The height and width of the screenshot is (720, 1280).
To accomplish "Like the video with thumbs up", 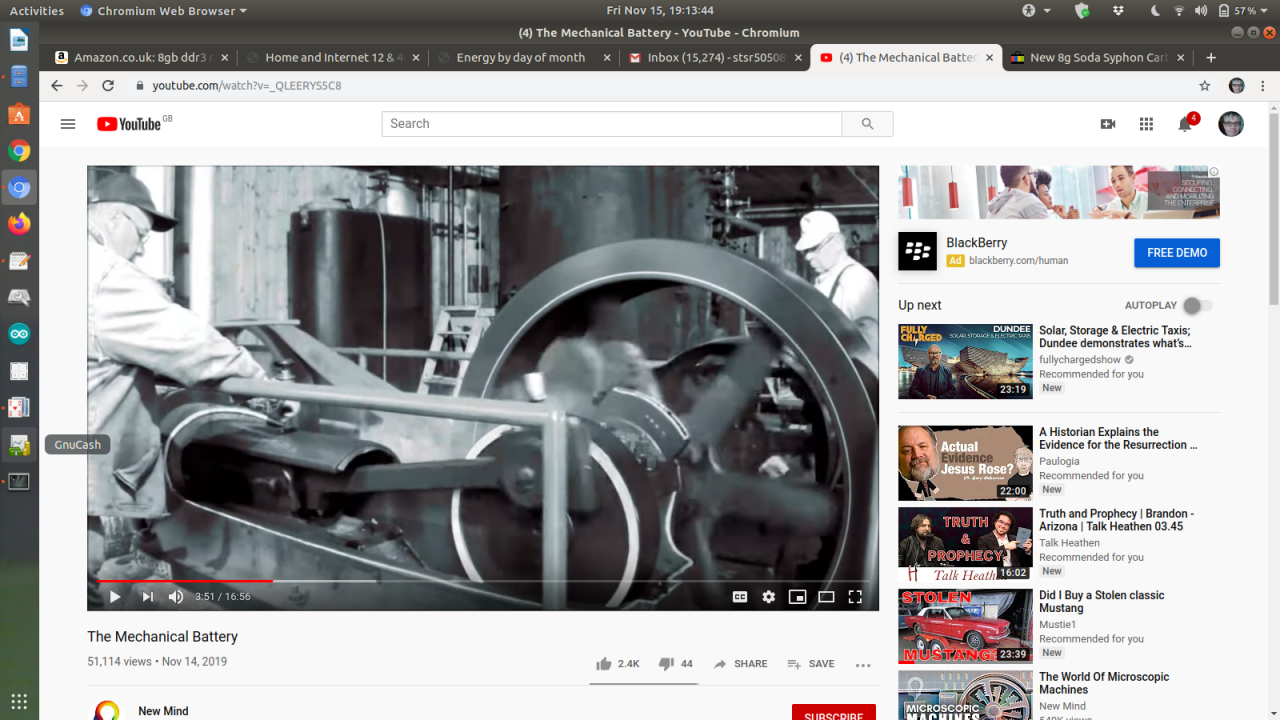I will tap(604, 664).
